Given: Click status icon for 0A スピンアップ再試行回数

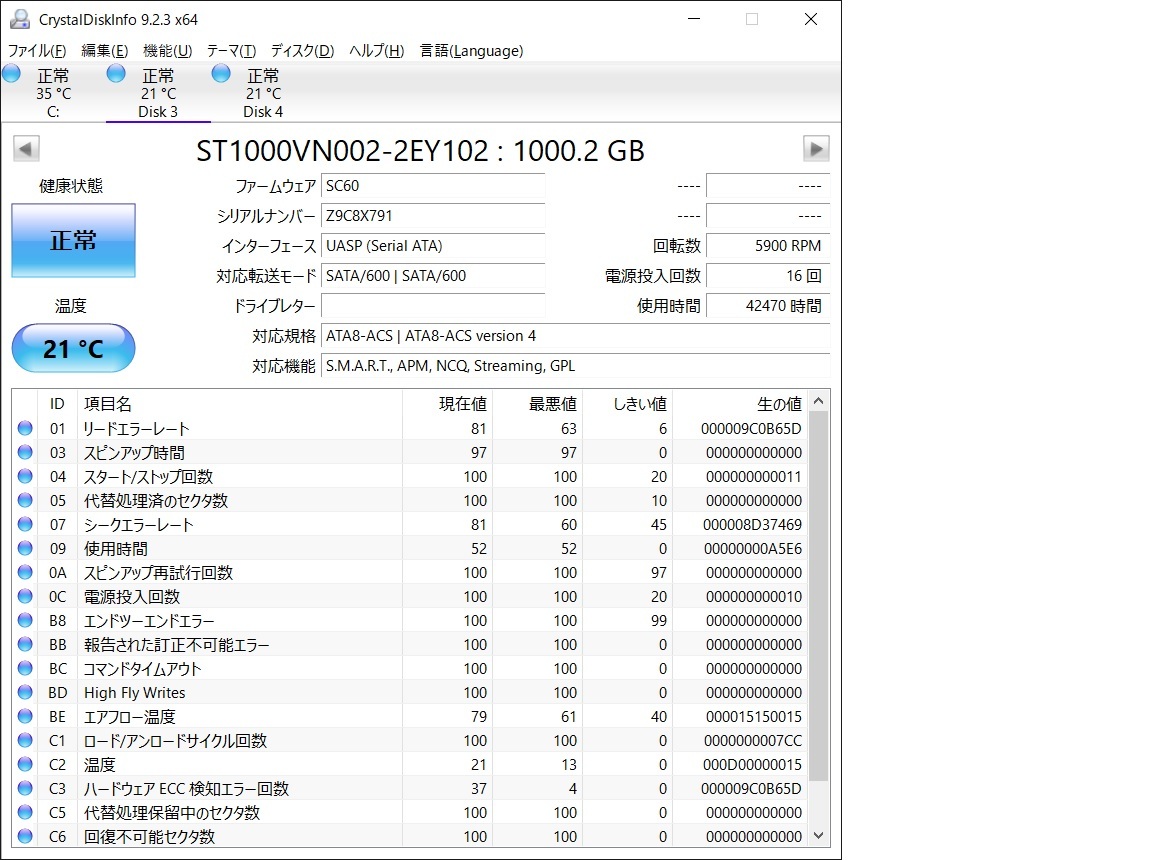Looking at the screenshot, I should coord(25,572).
